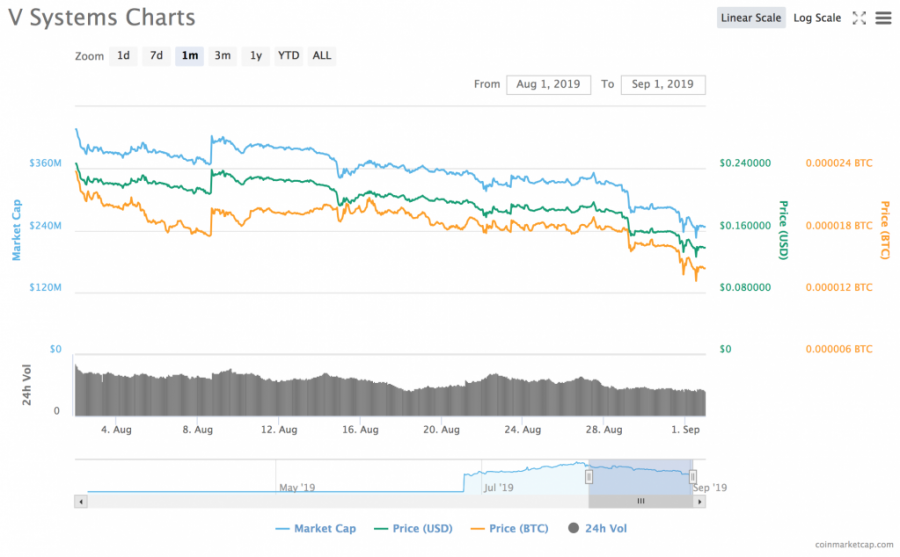900x557 pixels.
Task: Click the 0.000018 BTC label
Action: coord(839,226)
